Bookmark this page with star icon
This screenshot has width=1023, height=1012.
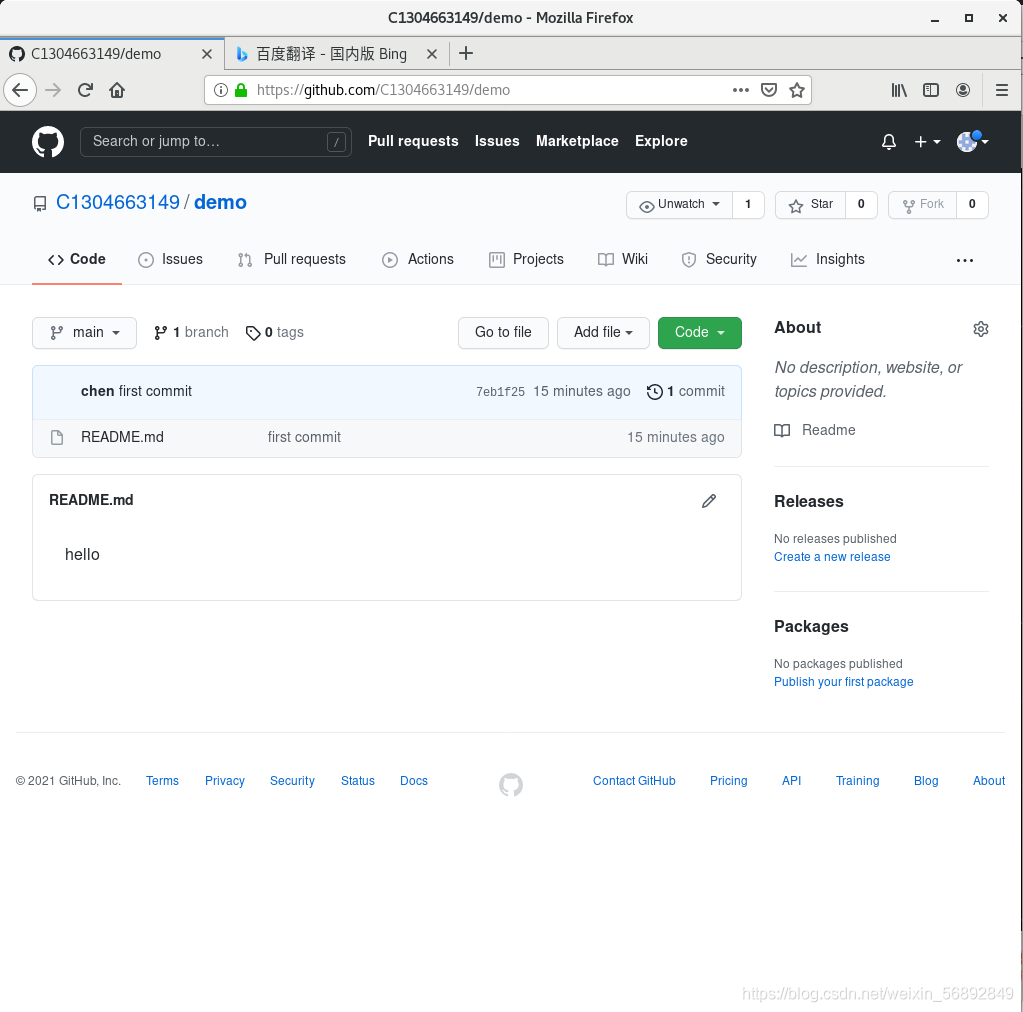point(797,90)
